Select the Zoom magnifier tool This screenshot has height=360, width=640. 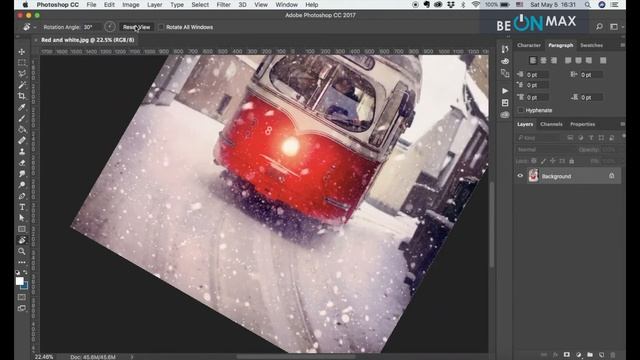(22, 251)
